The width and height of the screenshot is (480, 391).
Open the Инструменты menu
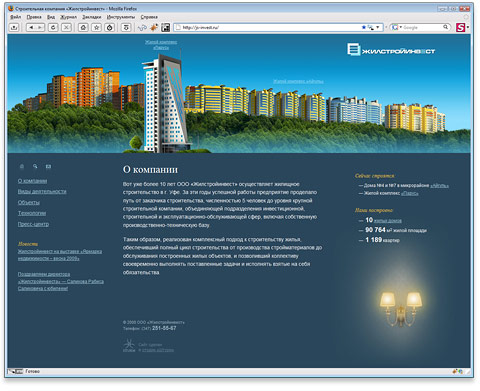coord(121,17)
